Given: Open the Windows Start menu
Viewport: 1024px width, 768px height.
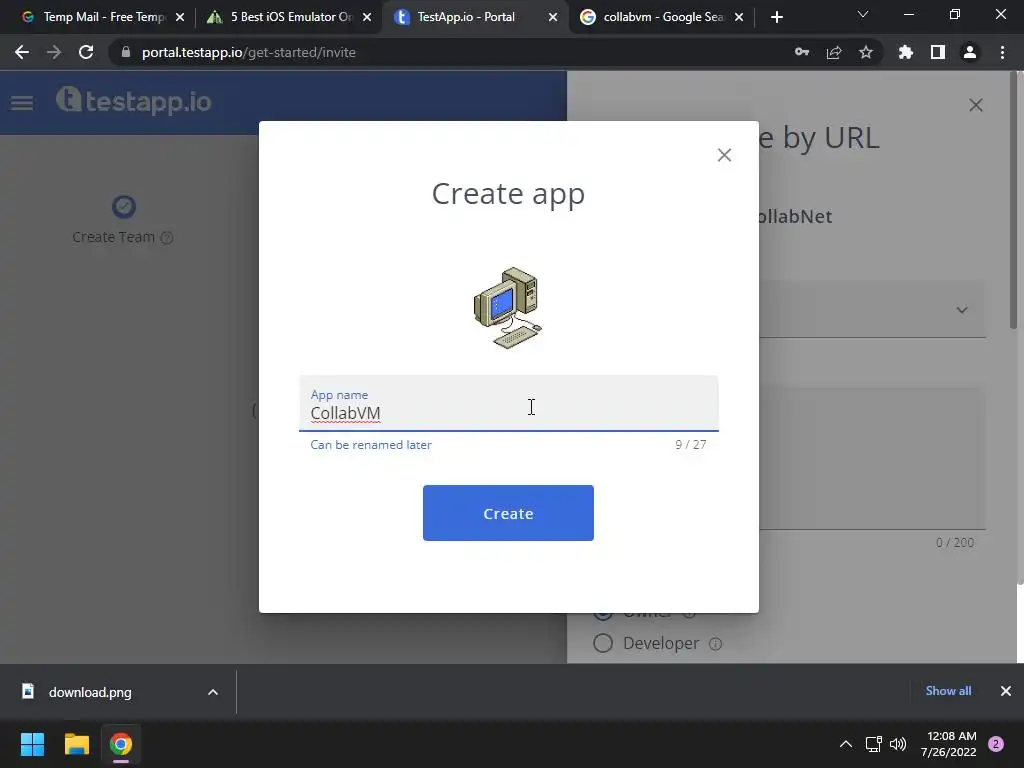Looking at the screenshot, I should pos(32,744).
